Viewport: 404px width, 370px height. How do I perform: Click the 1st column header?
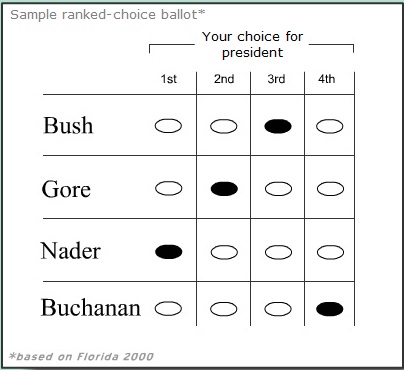tap(169, 79)
